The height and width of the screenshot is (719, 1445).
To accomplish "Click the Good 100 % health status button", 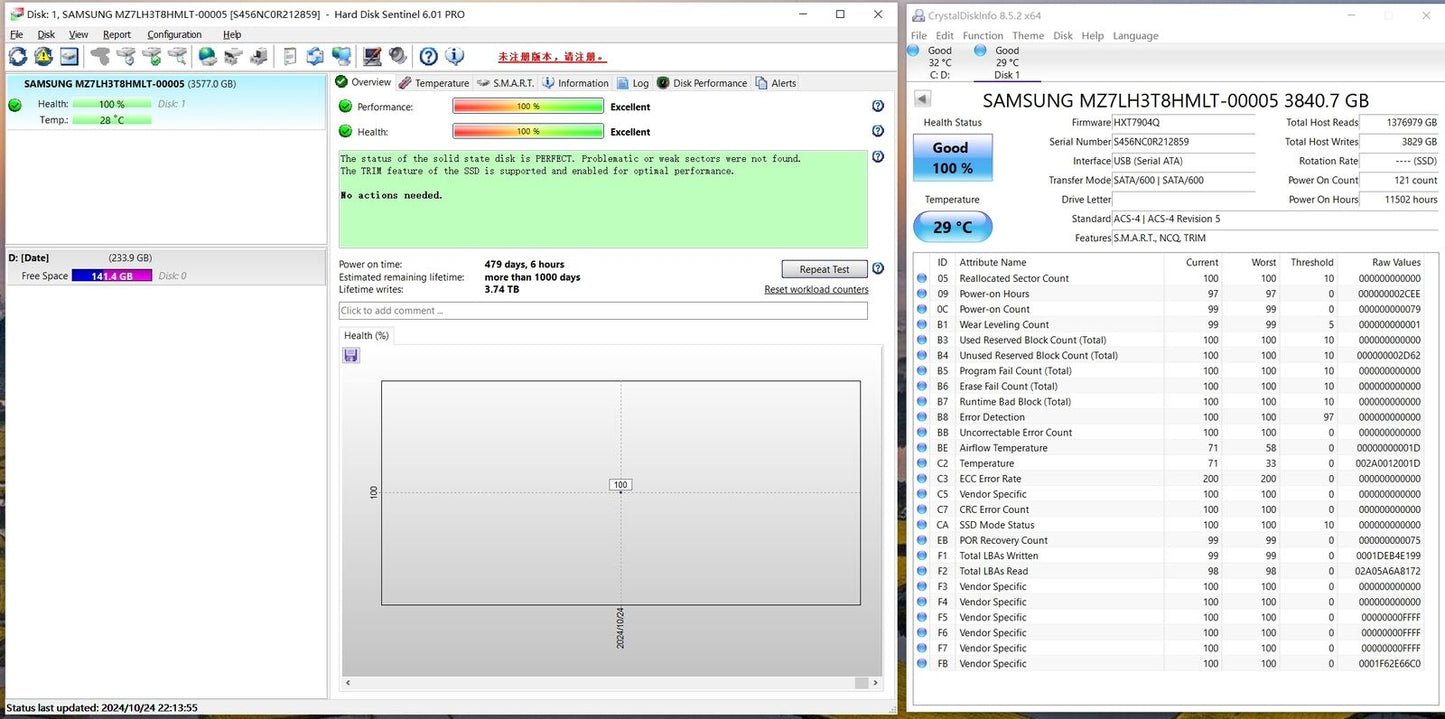I will (952, 158).
